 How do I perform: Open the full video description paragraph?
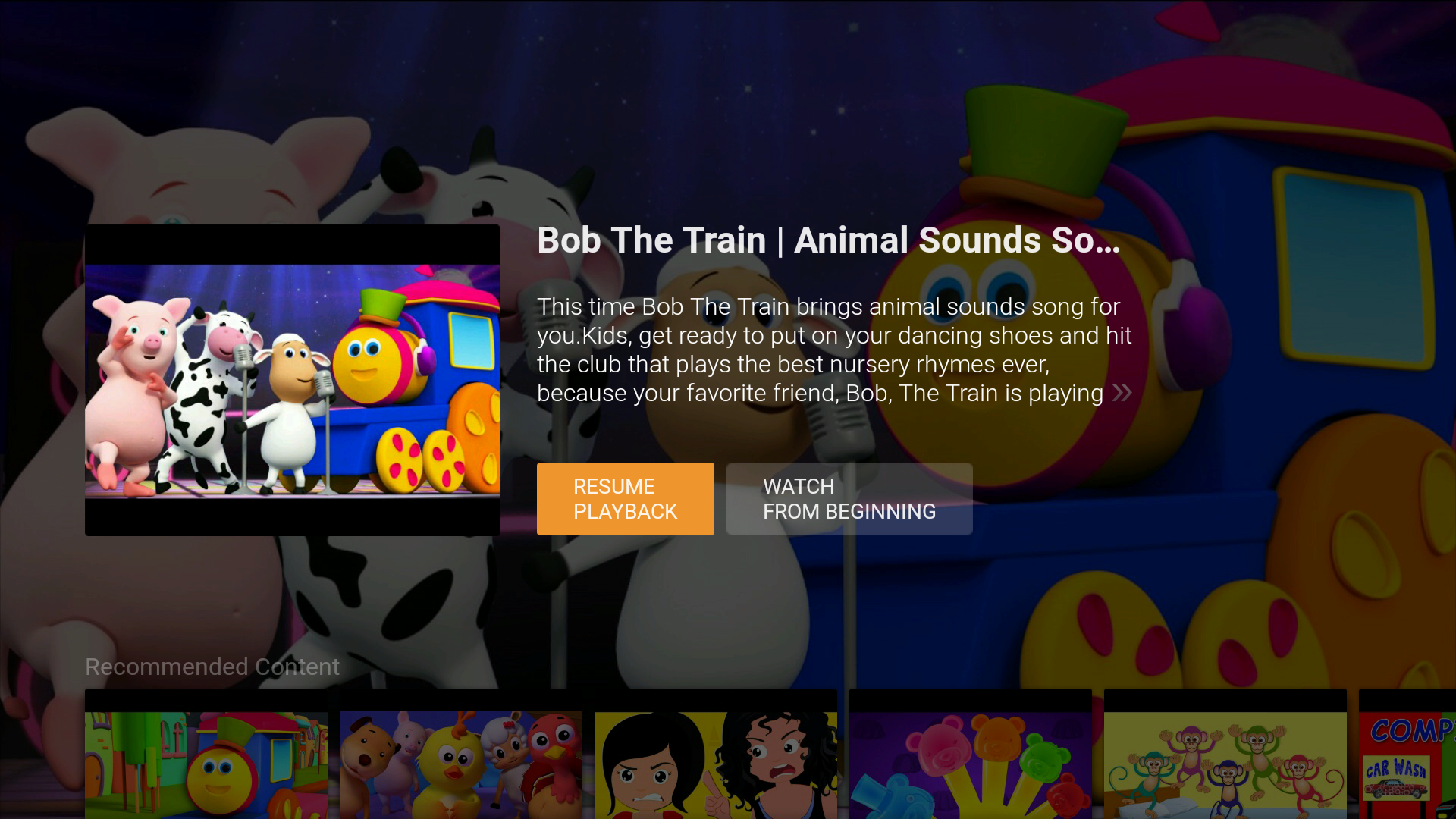coord(834,350)
